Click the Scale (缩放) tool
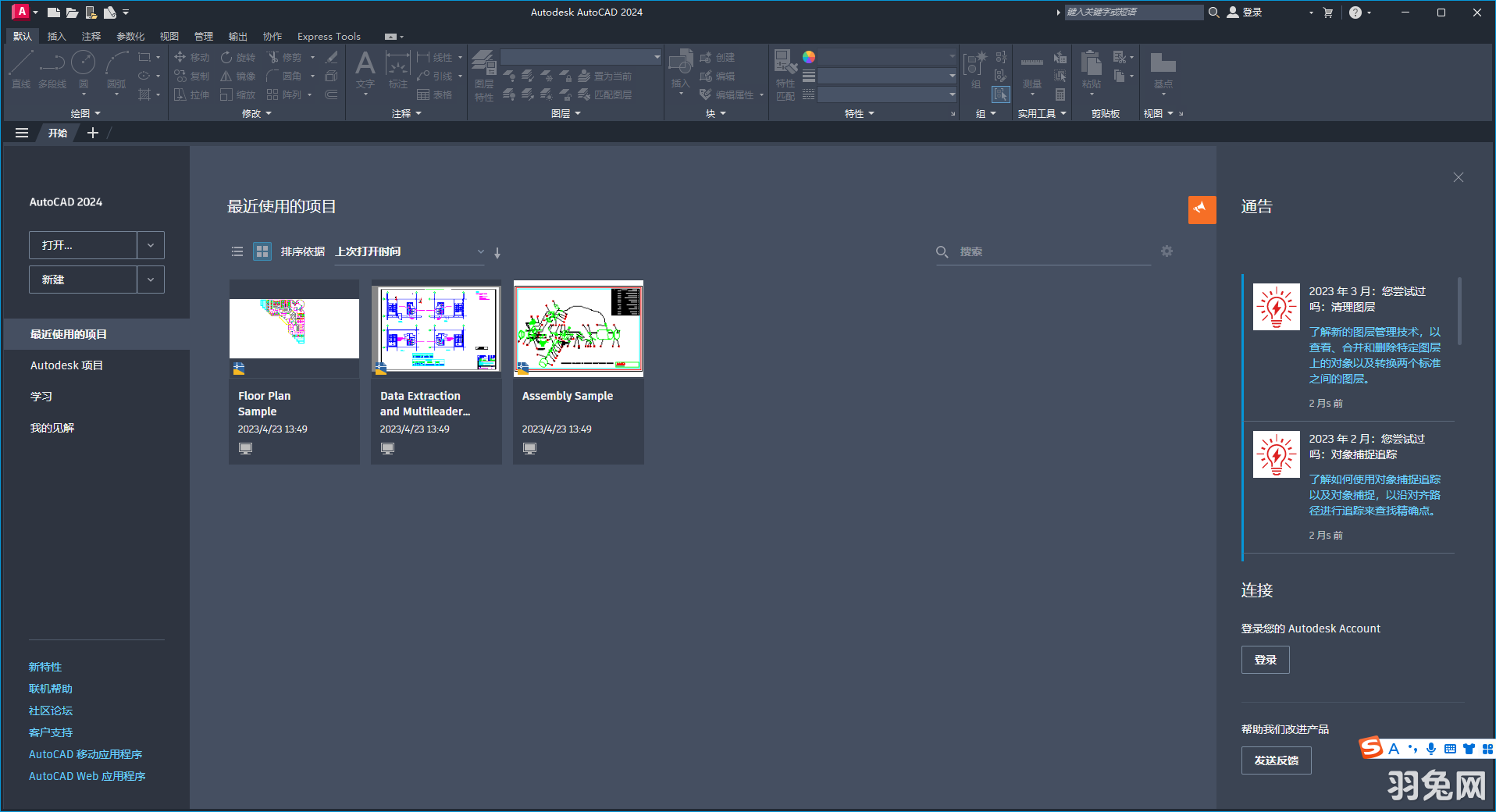This screenshot has width=1496, height=812. coord(238,94)
